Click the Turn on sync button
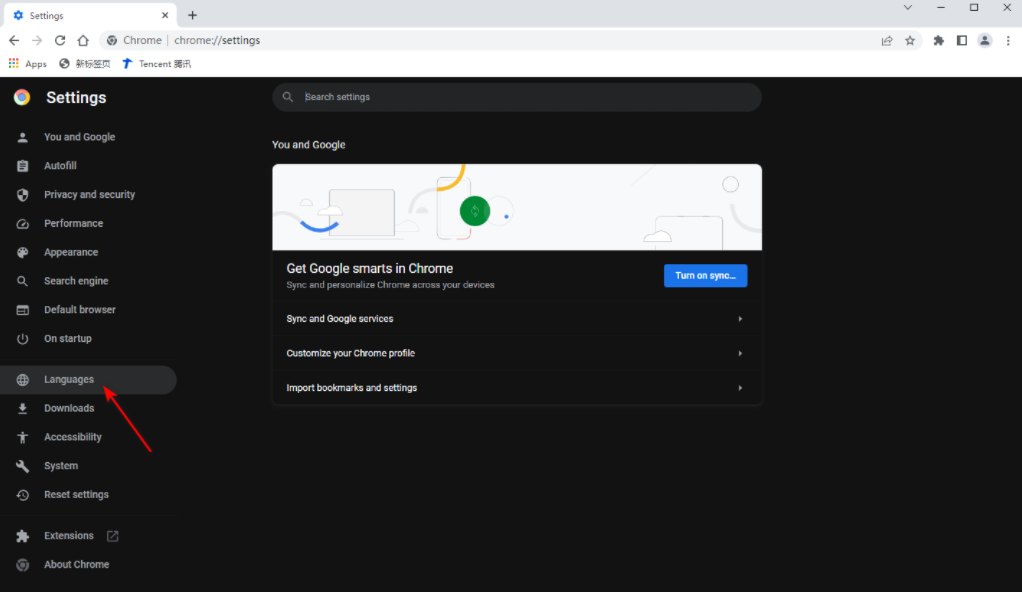The image size is (1022, 592). pos(705,275)
